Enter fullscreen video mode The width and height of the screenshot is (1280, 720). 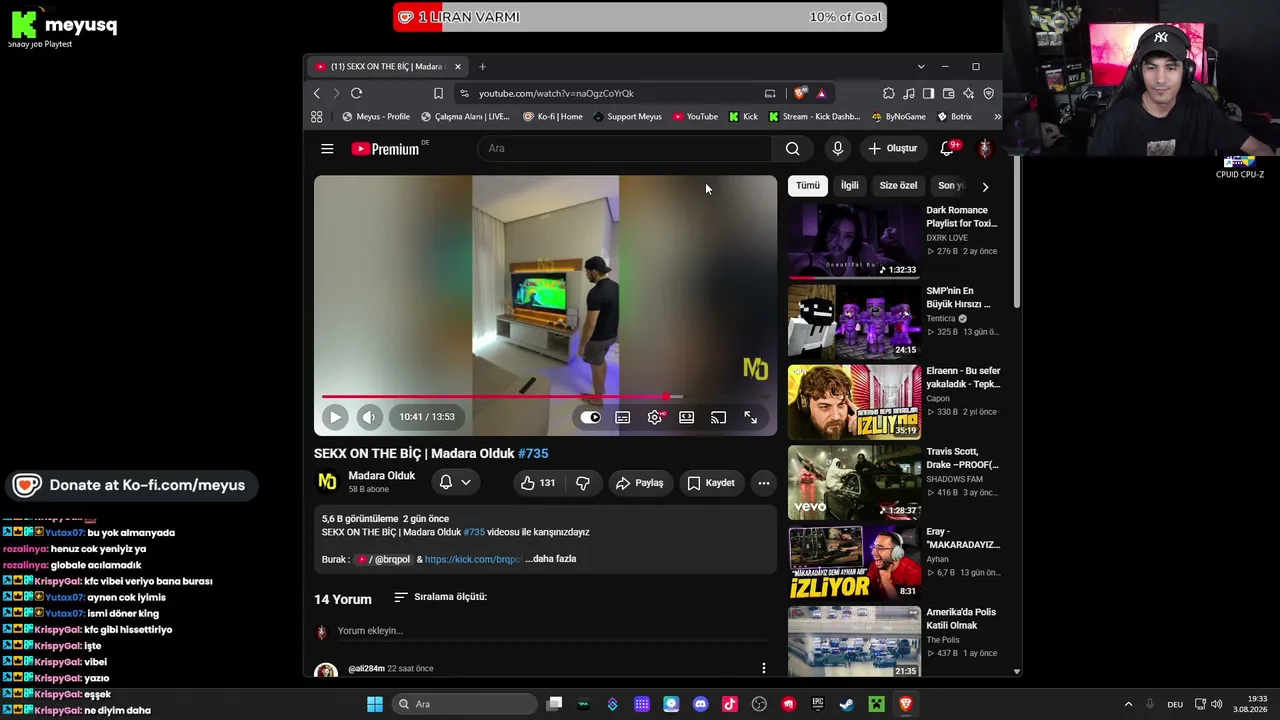point(751,417)
